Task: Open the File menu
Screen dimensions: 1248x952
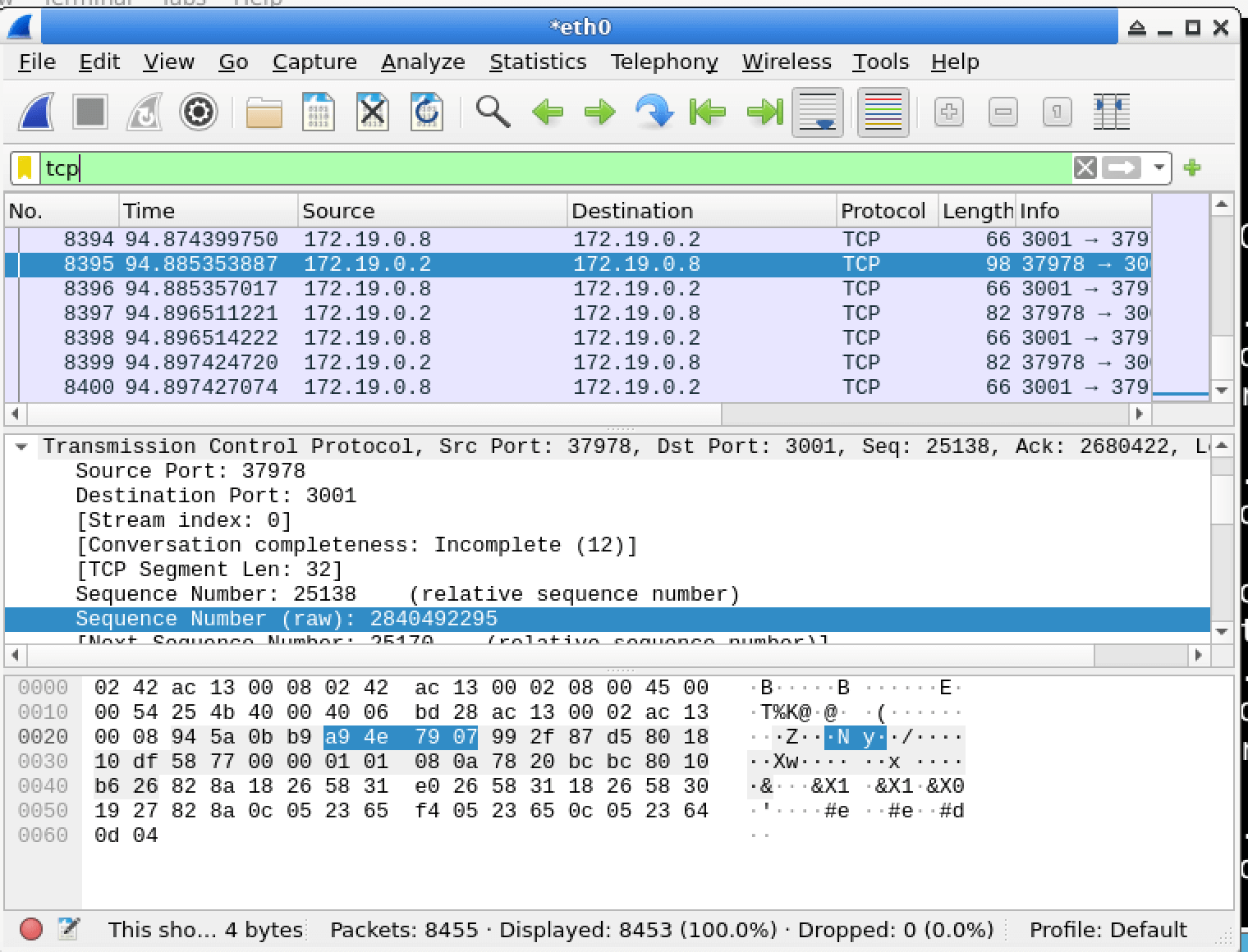Action: [x=37, y=62]
